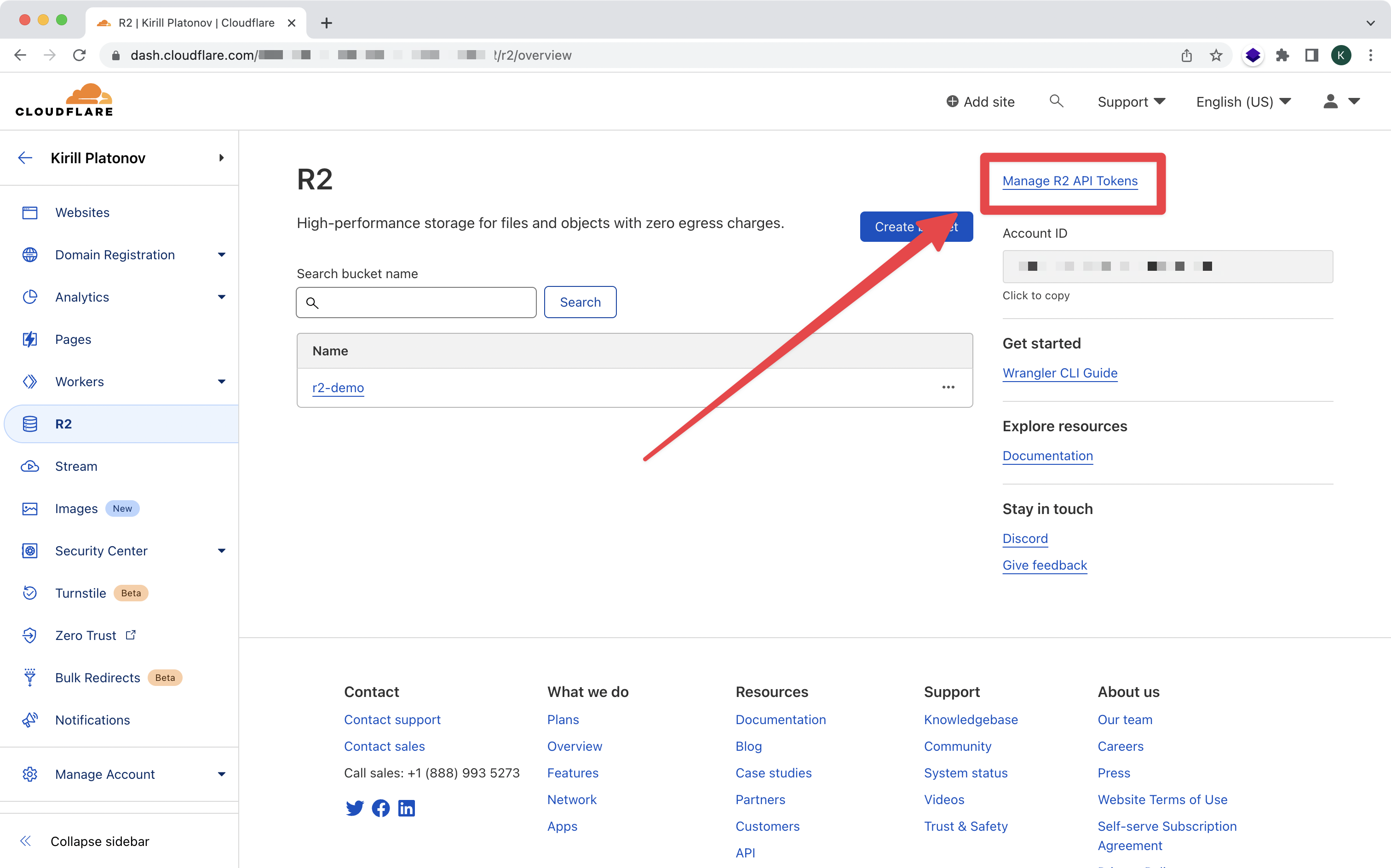Viewport: 1391px width, 868px height.
Task: Copy the Account ID field
Action: pos(1167,266)
